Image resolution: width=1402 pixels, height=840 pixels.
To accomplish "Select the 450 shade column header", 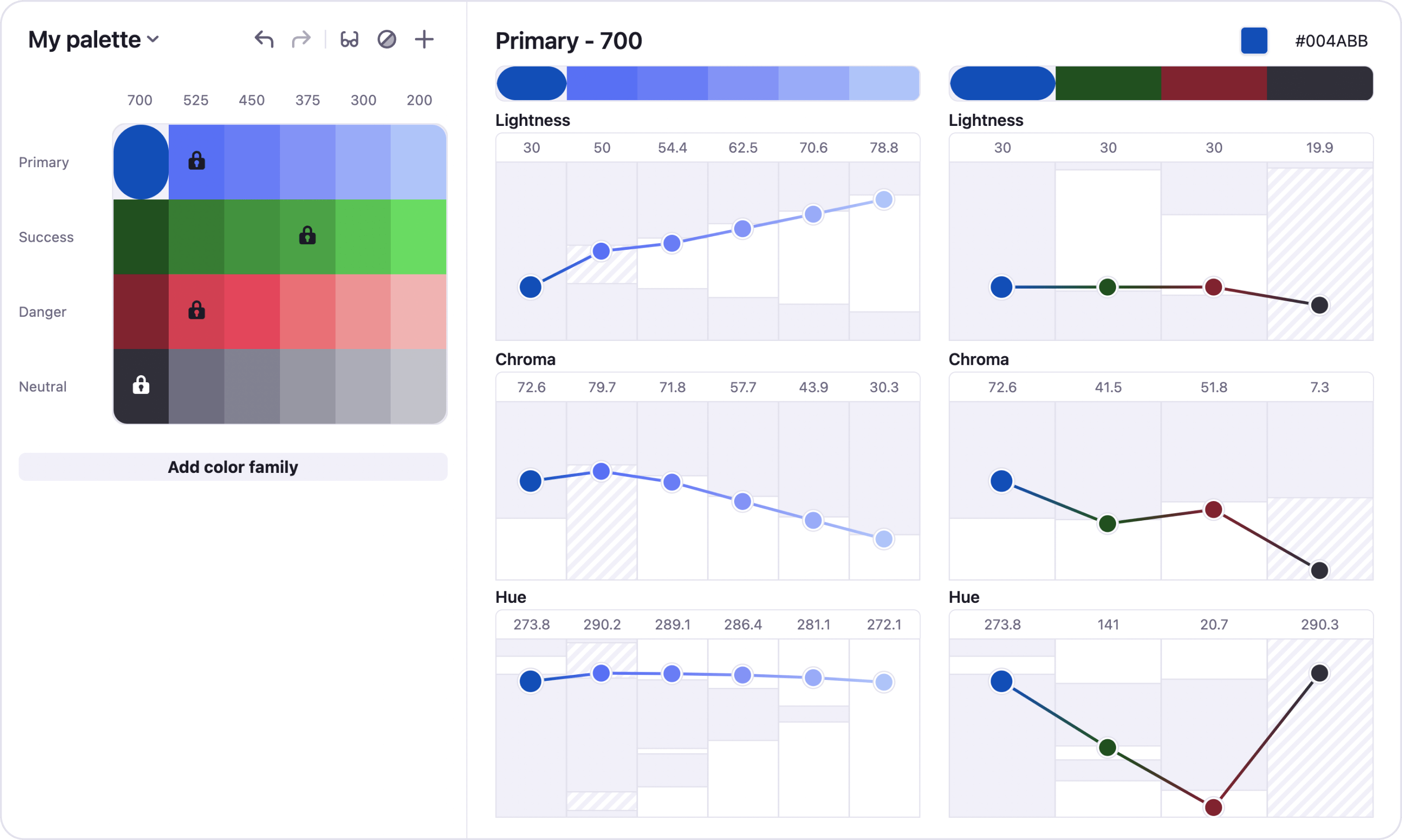I will 251,100.
